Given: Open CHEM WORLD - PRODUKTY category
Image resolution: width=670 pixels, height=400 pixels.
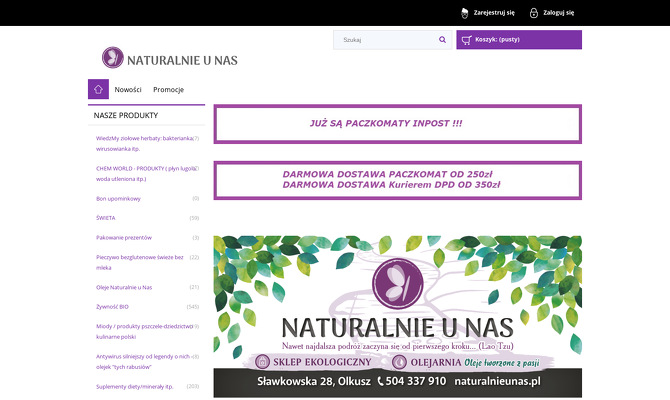Looking at the screenshot, I should 146,174.
